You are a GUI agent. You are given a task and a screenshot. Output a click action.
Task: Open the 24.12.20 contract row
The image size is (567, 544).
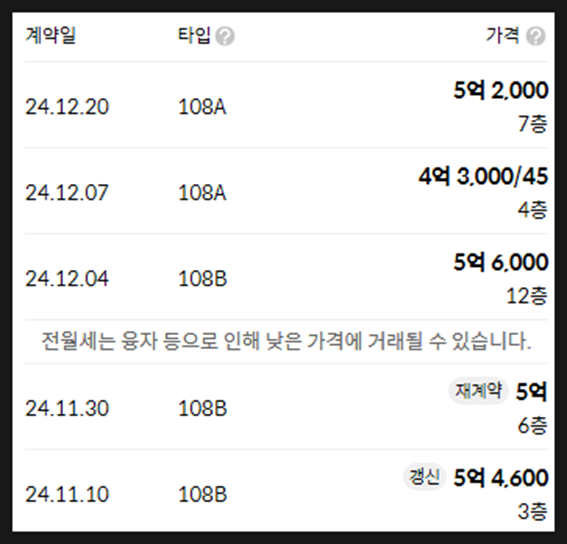point(286,105)
